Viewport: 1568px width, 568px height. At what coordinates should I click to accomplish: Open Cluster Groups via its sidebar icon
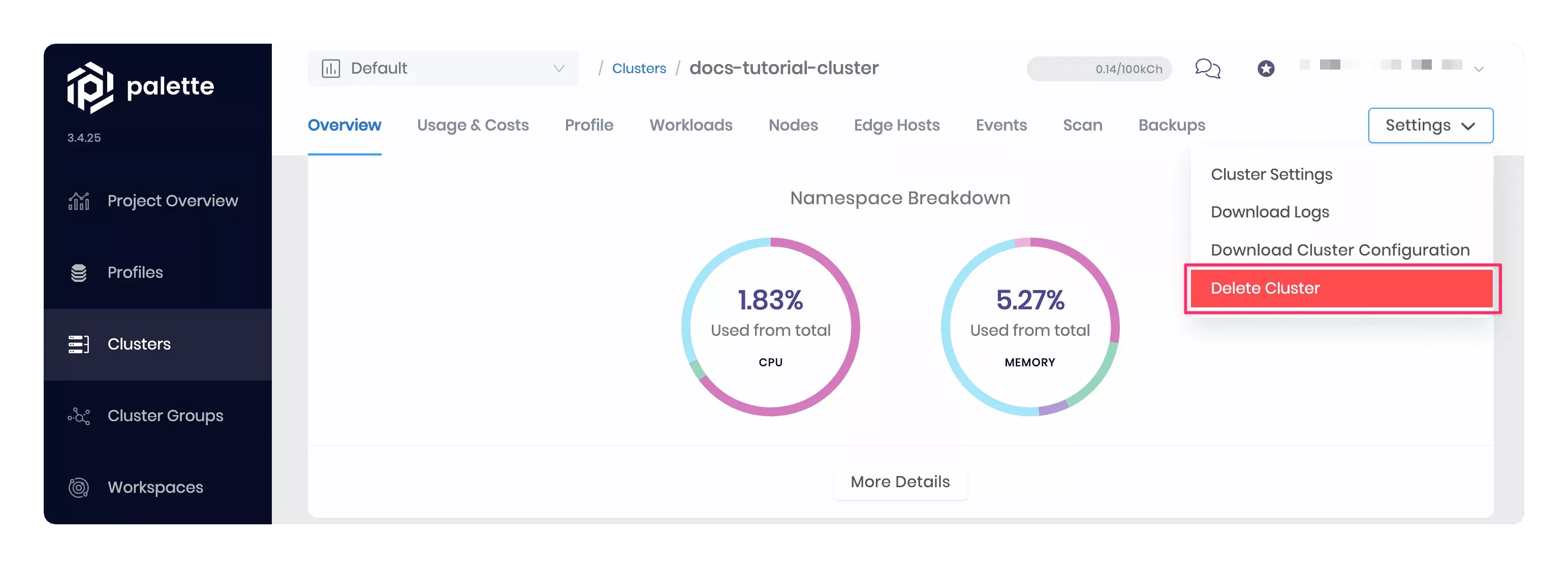pos(79,417)
